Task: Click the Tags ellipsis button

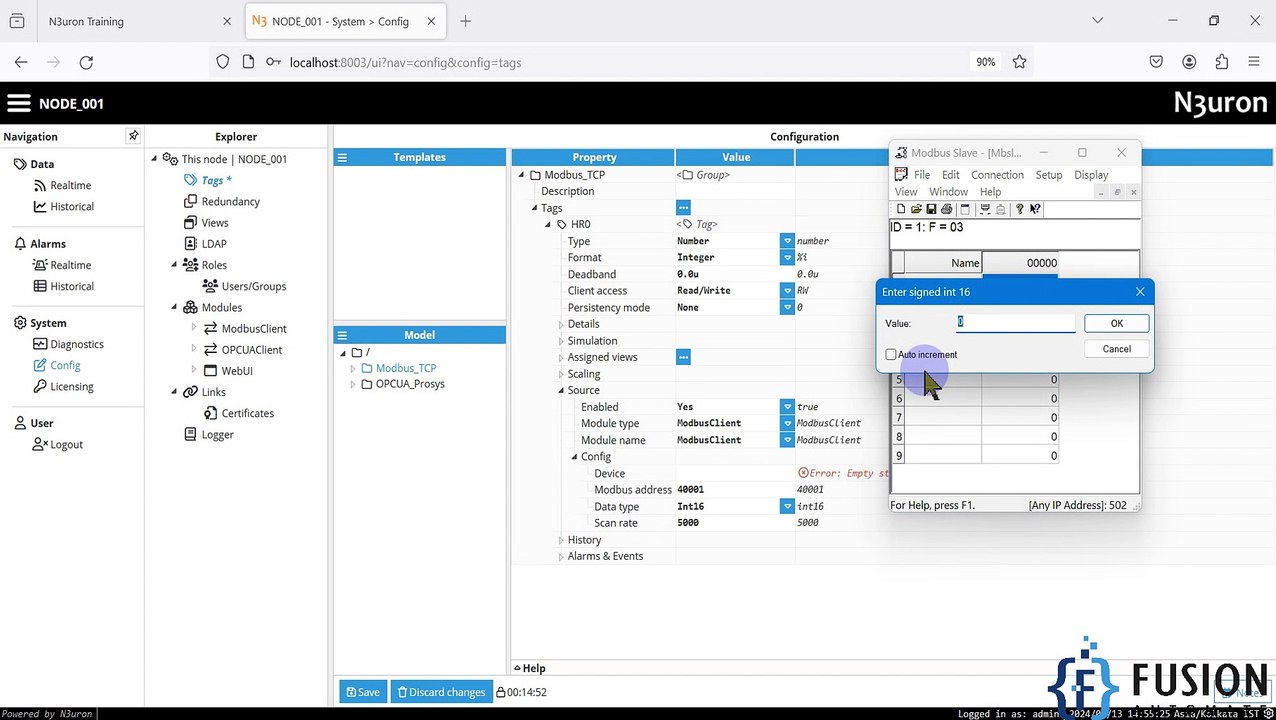Action: pos(683,208)
